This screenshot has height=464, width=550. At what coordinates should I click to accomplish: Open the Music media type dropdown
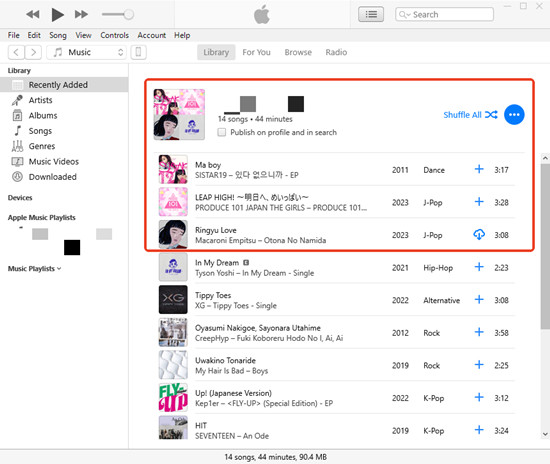click(x=86, y=53)
